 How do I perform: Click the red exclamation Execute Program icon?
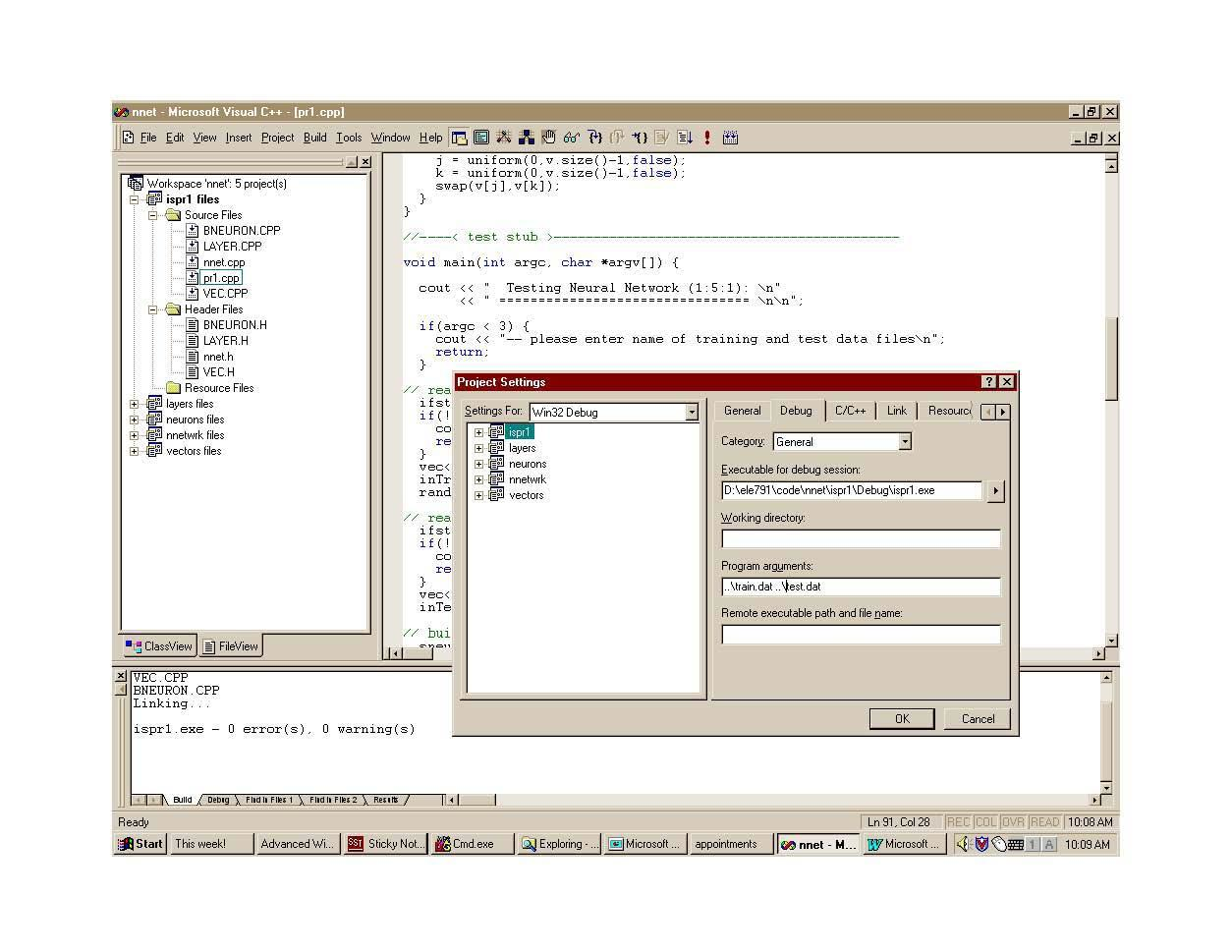pos(706,138)
